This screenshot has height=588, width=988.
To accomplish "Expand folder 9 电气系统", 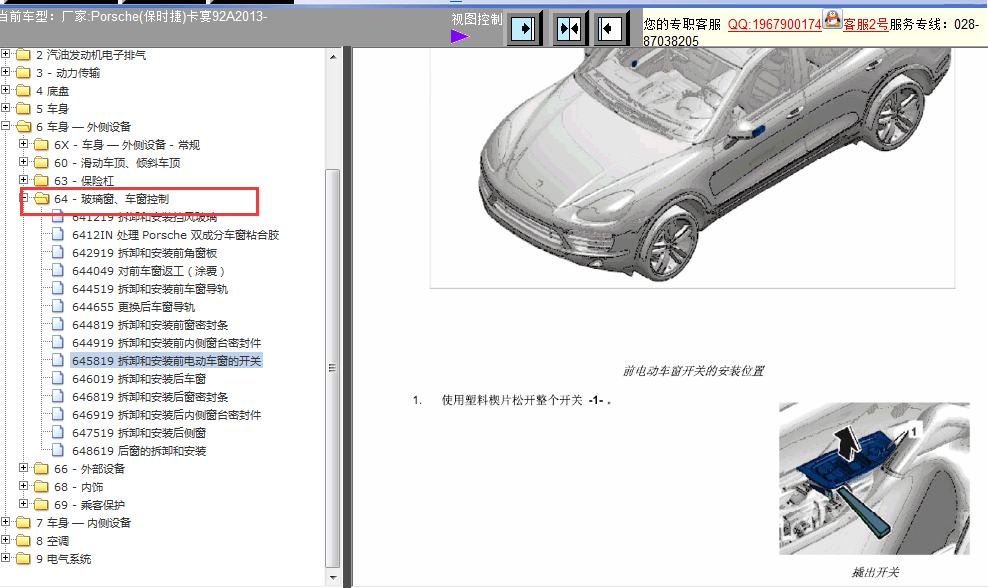I will tap(6, 558).
